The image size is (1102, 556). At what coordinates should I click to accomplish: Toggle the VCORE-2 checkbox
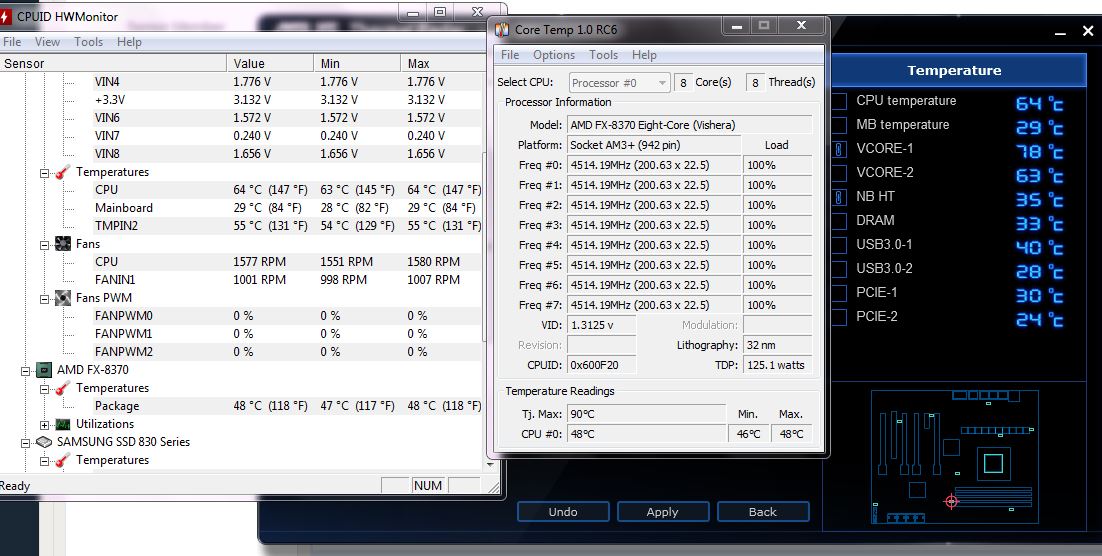click(839, 173)
